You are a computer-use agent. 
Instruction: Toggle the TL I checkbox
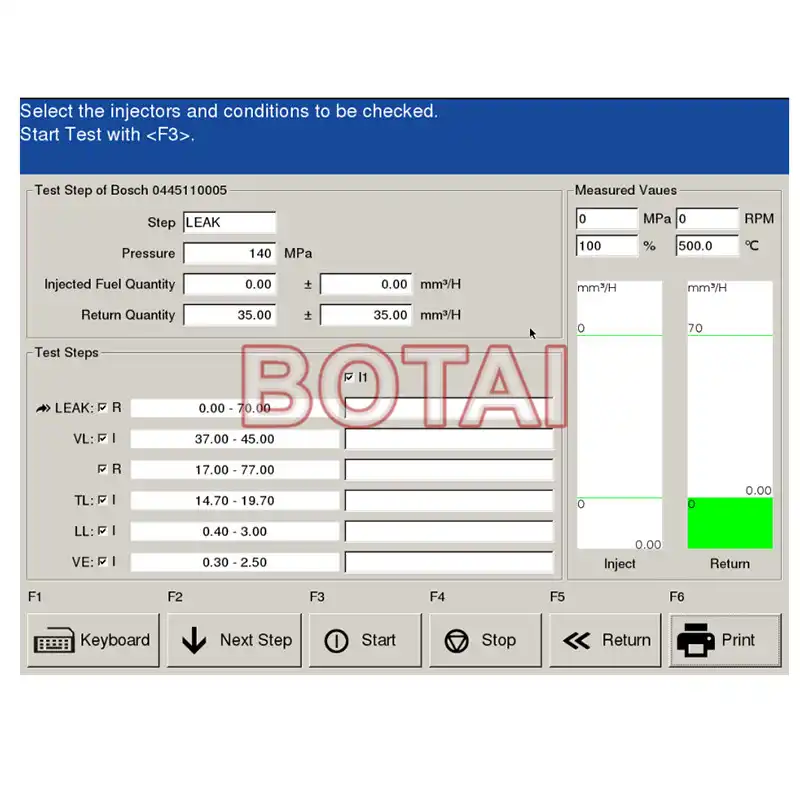103,500
